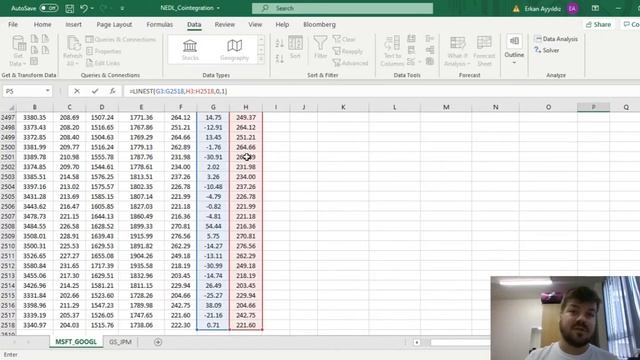Image resolution: width=640 pixels, height=360 pixels.
Task: Click the Select All corner triangle
Action: tap(11, 107)
